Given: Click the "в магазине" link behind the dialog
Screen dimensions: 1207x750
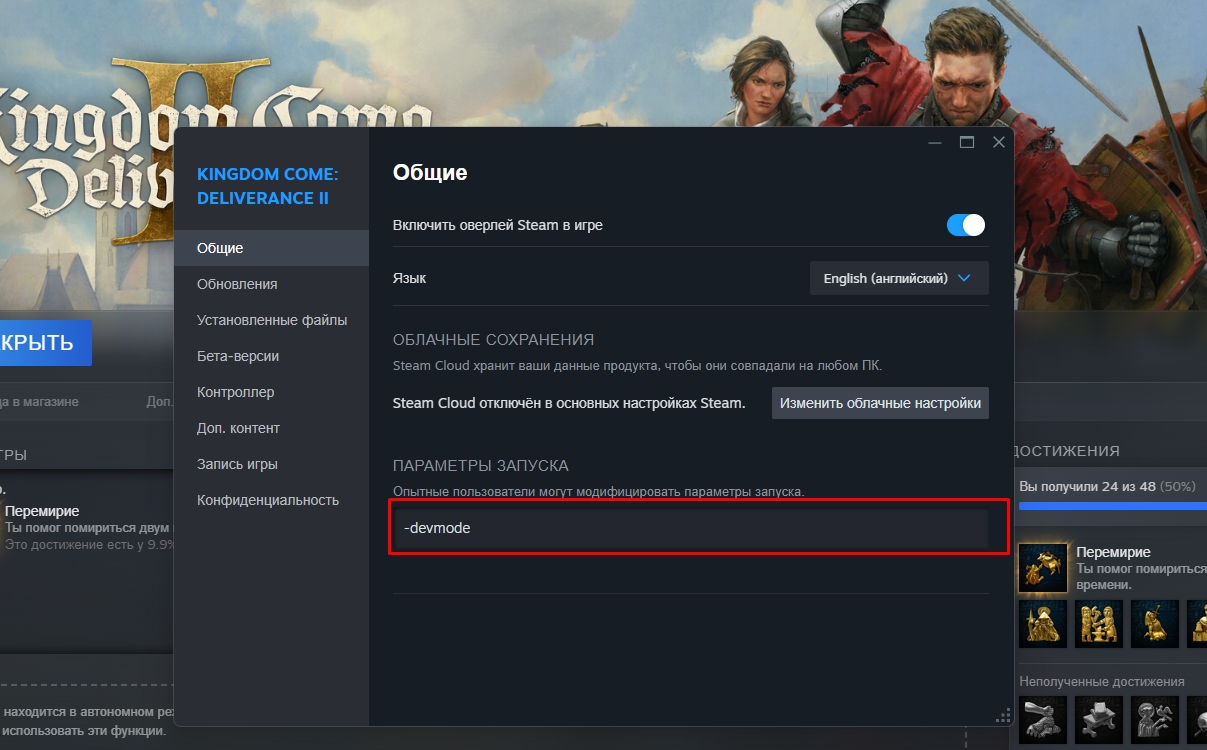Looking at the screenshot, I should click(x=45, y=402).
